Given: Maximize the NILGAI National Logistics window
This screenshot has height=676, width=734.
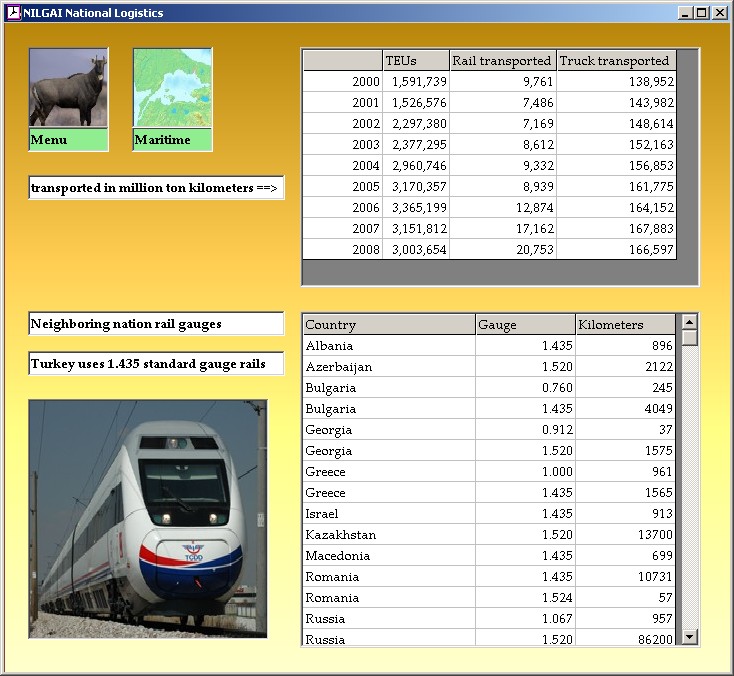Looking at the screenshot, I should tap(702, 13).
